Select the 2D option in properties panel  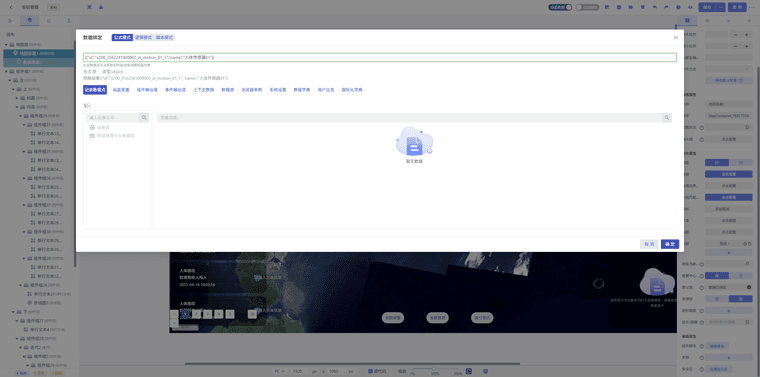[716, 163]
